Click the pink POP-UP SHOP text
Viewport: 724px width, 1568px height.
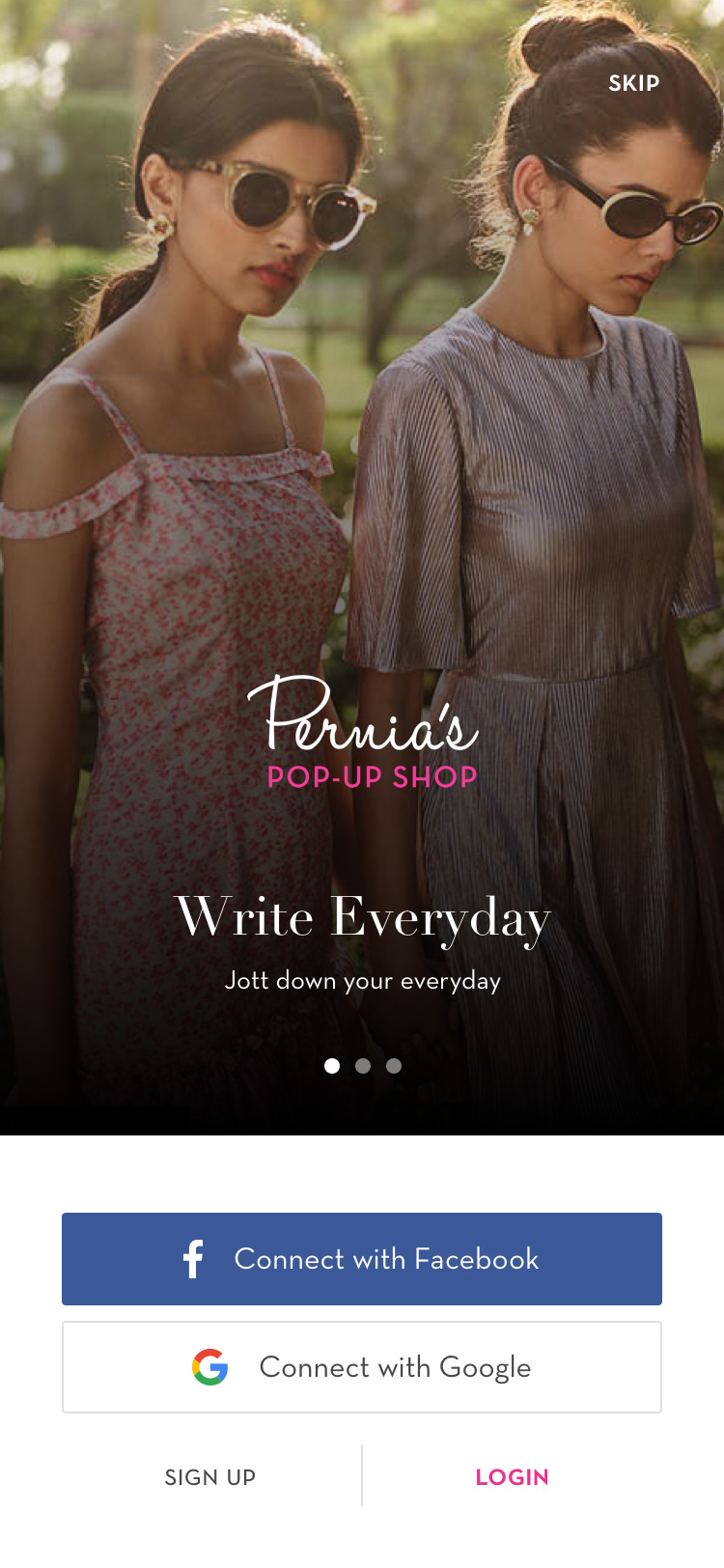pyautogui.click(x=373, y=777)
